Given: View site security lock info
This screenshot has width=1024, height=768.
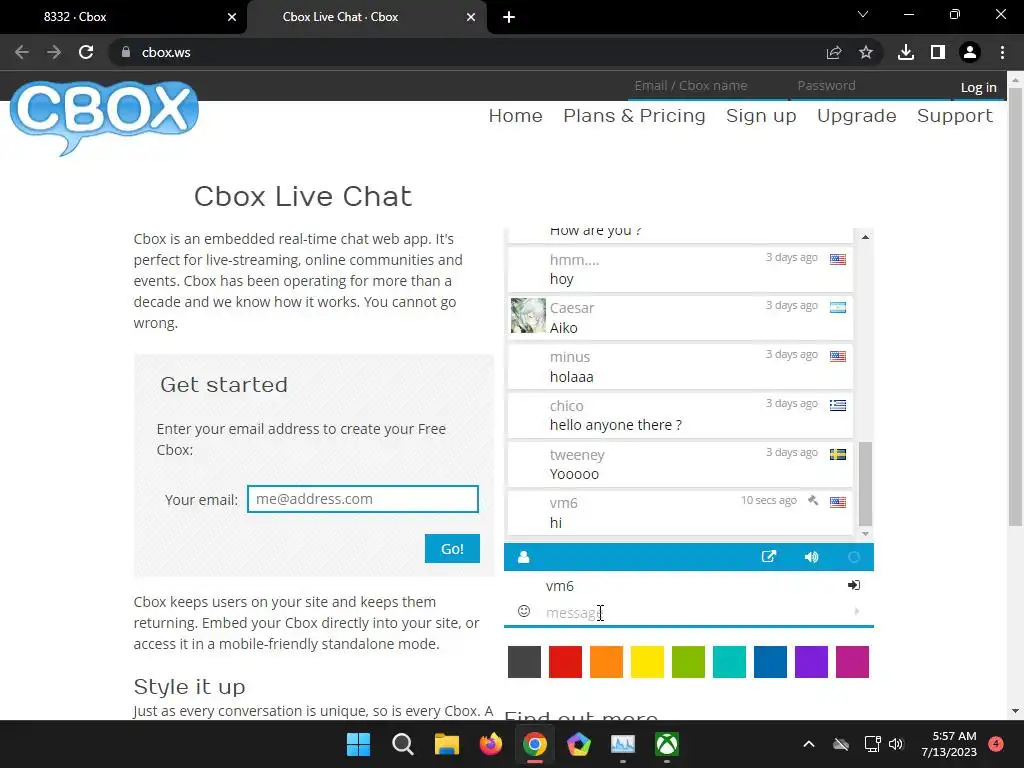Looking at the screenshot, I should click(126, 52).
